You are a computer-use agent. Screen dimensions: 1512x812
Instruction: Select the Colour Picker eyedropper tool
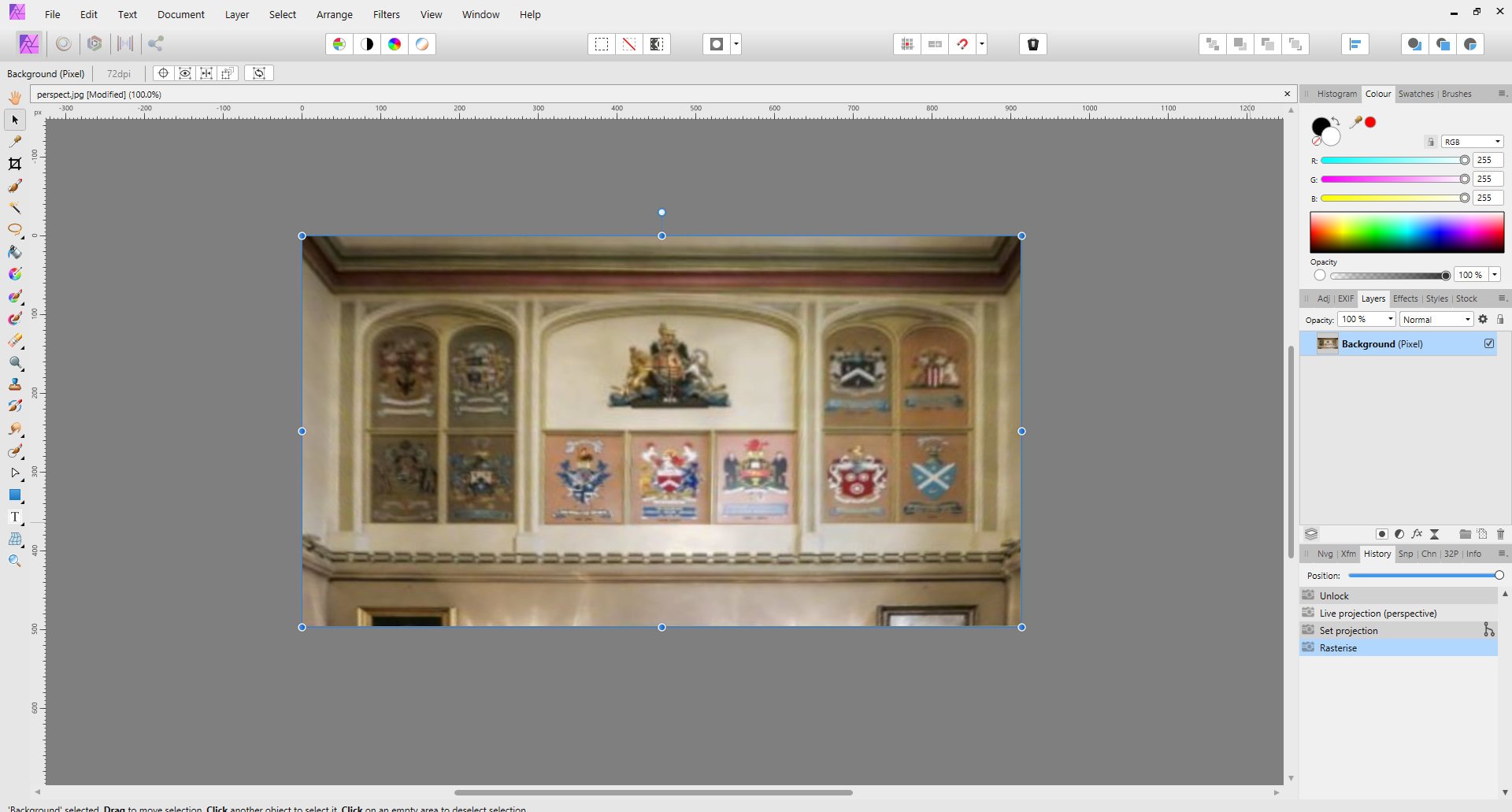tap(15, 142)
